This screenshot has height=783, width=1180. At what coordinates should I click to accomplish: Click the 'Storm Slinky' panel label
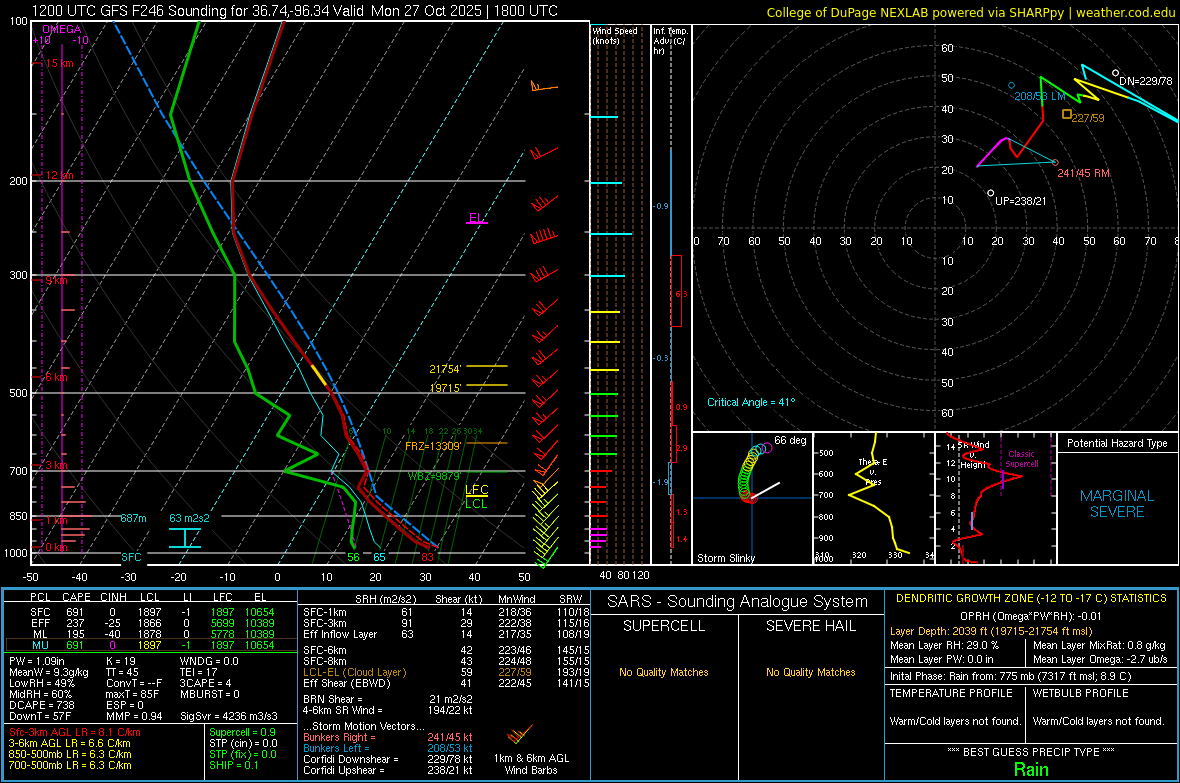coord(725,558)
